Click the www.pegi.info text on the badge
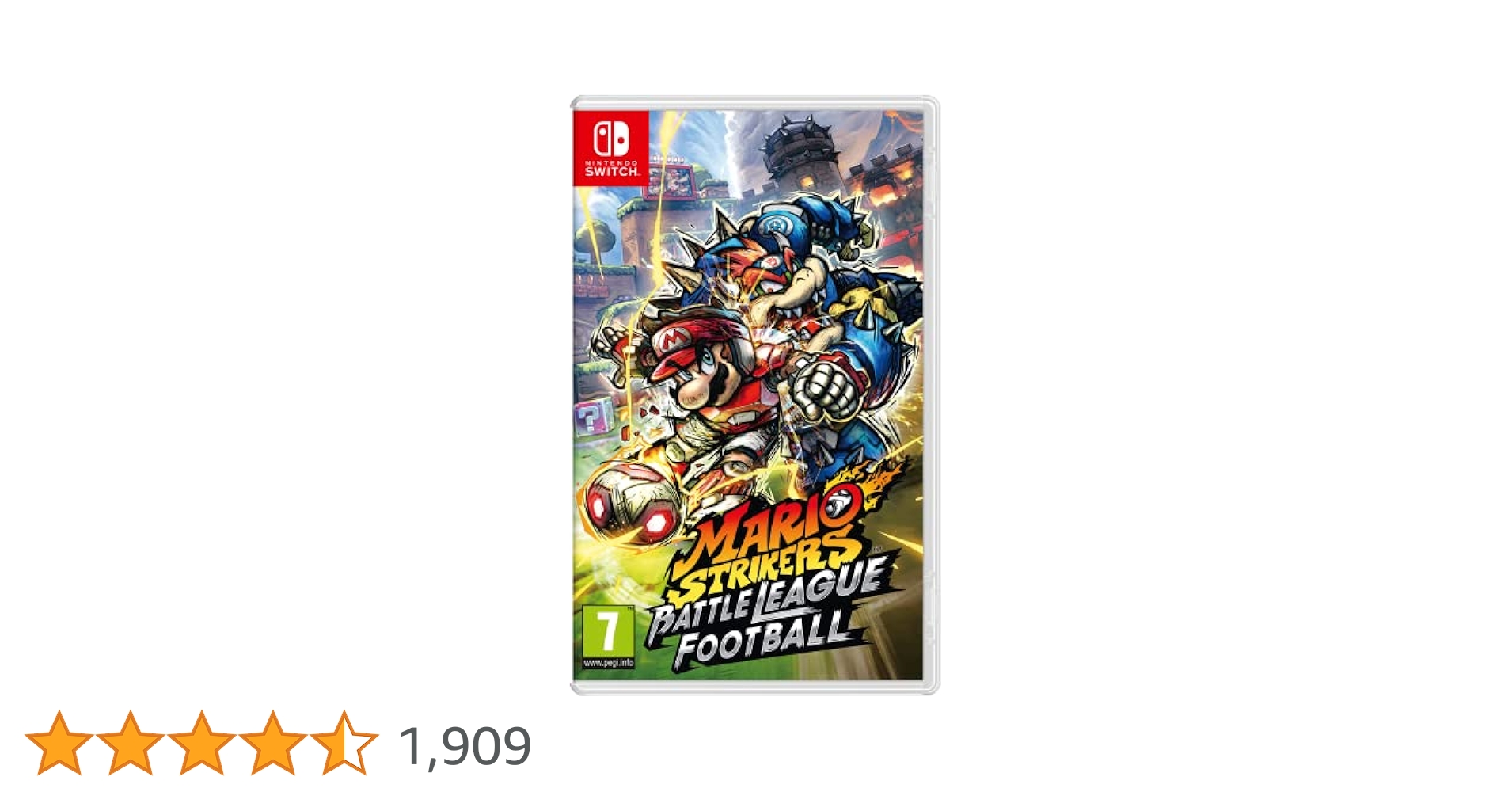The height and width of the screenshot is (792, 1512). 608,663
